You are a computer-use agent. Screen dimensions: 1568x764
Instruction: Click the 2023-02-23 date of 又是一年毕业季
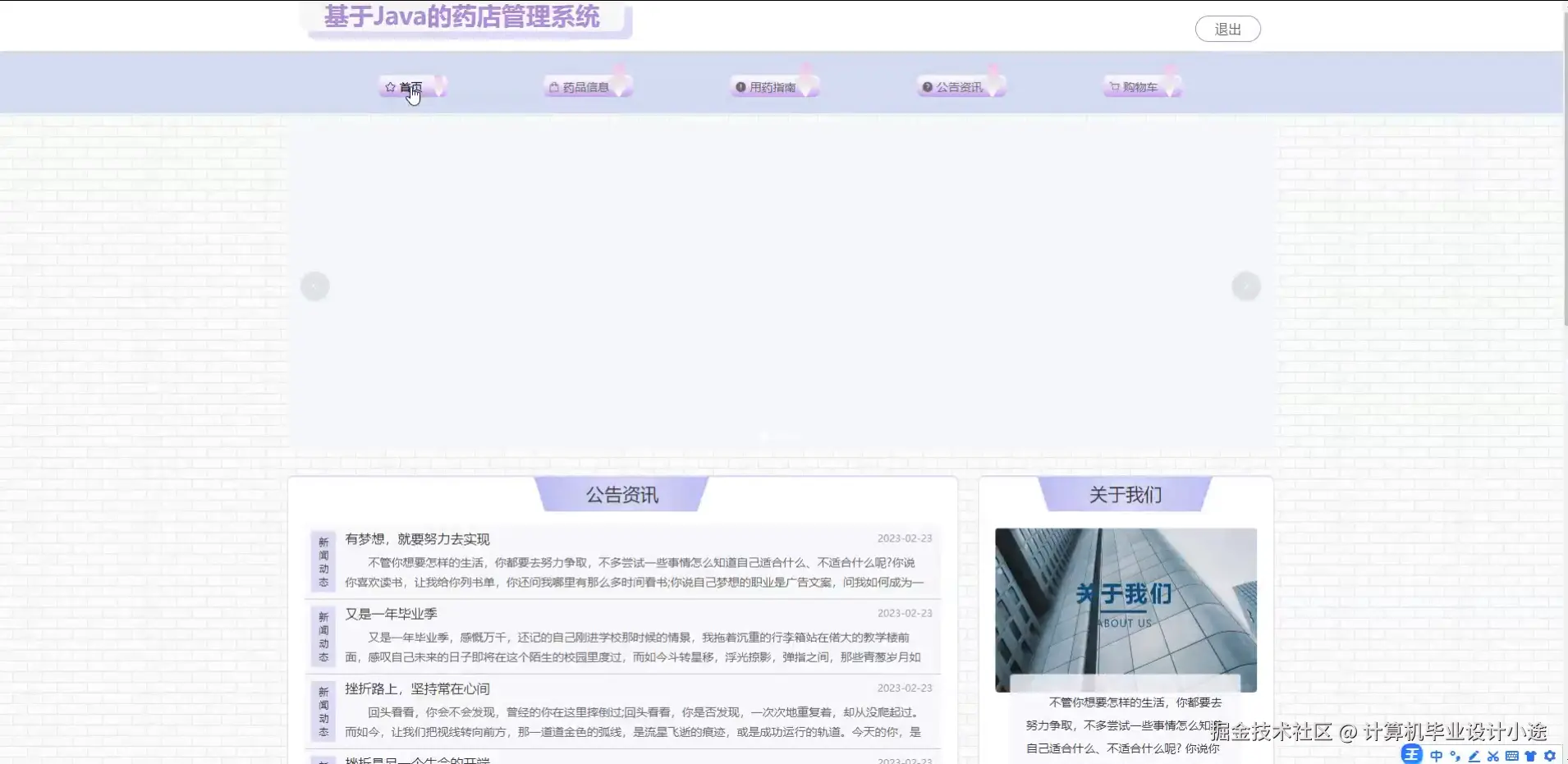905,613
